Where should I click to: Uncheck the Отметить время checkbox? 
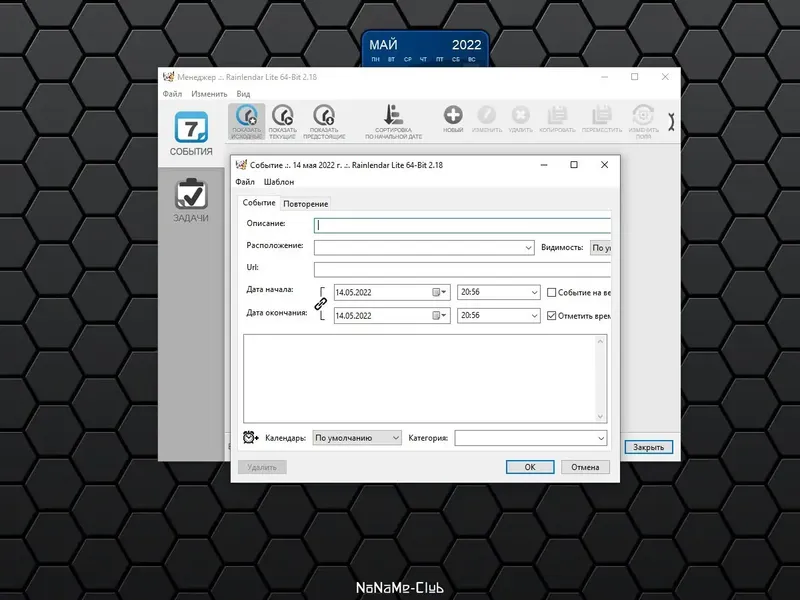coord(551,316)
